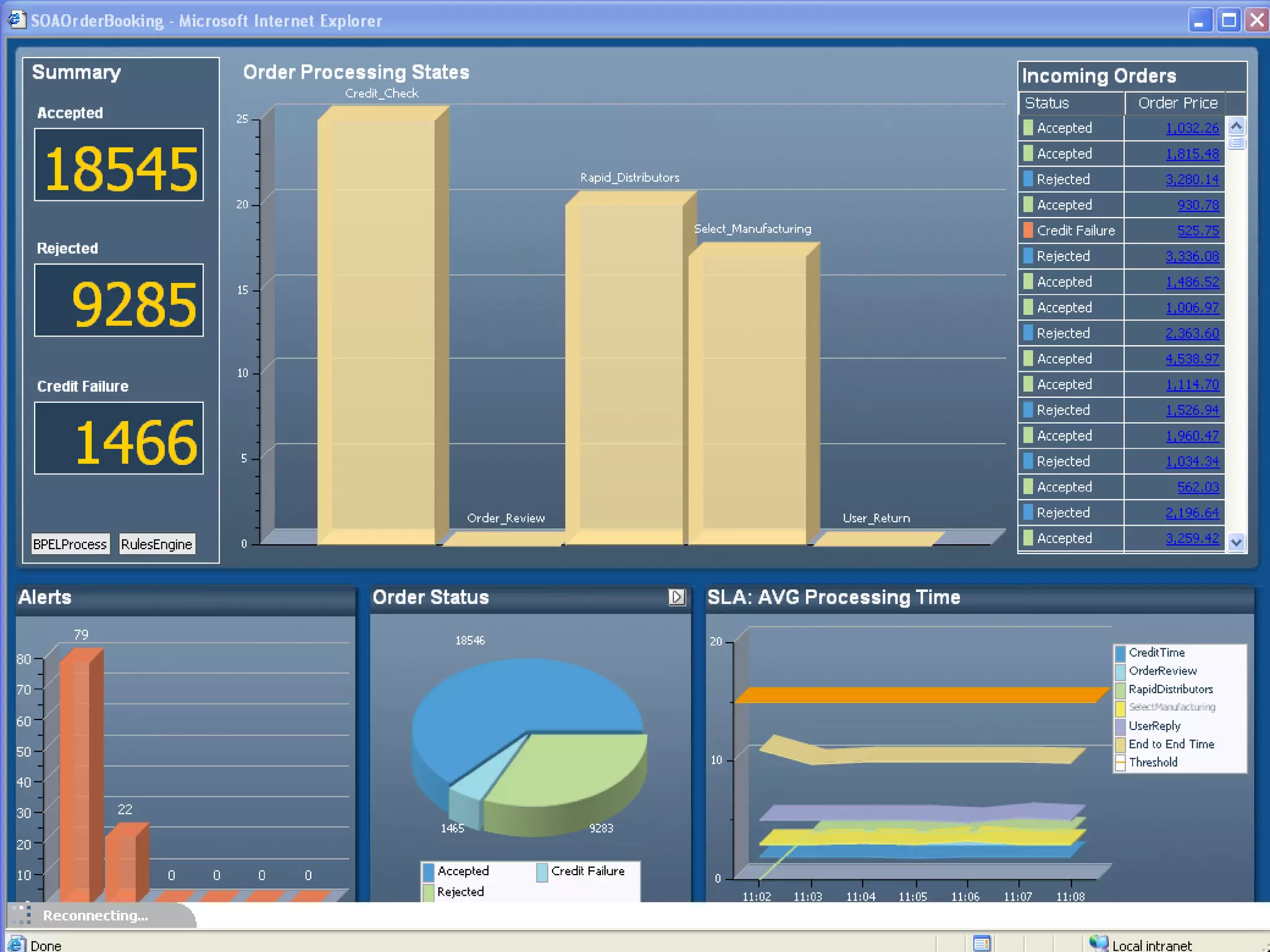Open the BPELProcess view

pos(70,544)
